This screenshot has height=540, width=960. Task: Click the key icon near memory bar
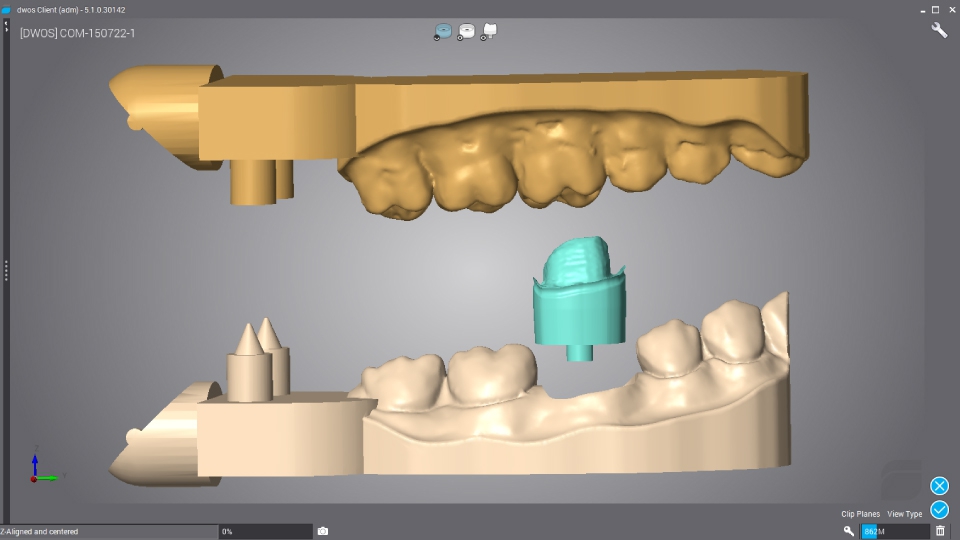(849, 531)
